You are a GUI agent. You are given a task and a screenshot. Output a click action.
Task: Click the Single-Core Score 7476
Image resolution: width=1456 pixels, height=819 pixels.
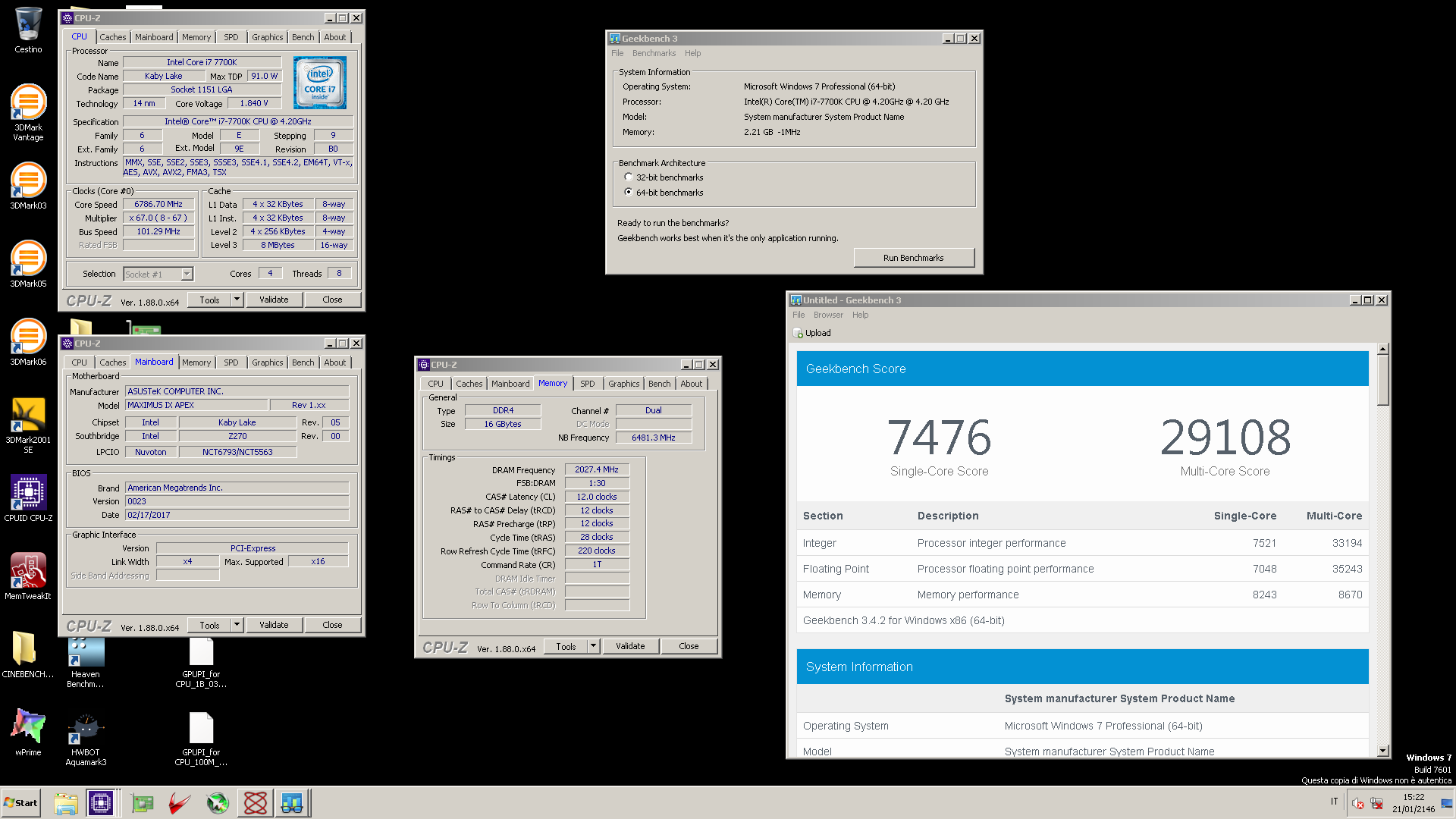coord(939,438)
